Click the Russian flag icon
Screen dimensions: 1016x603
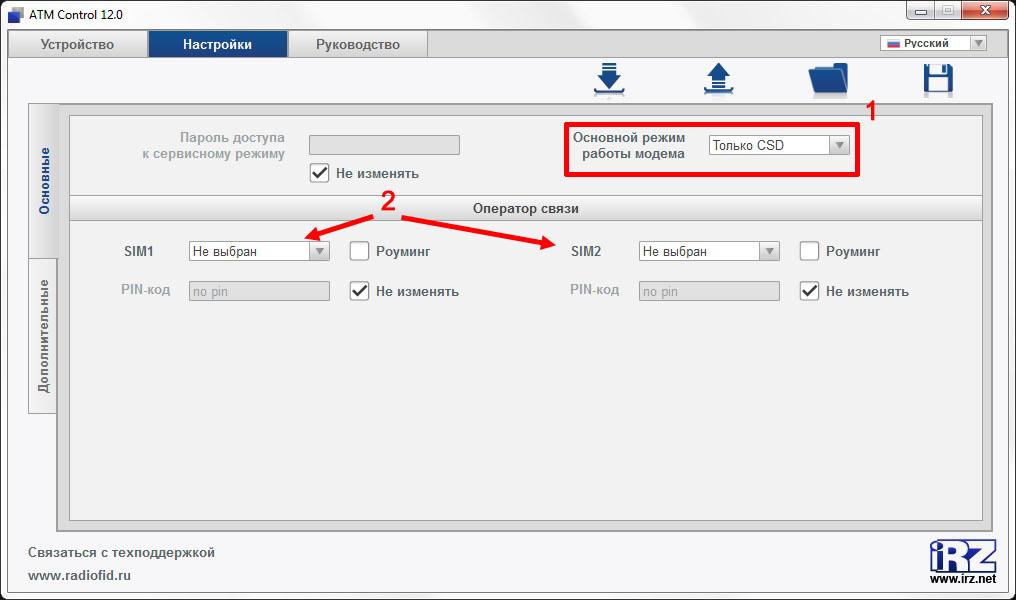(x=892, y=44)
